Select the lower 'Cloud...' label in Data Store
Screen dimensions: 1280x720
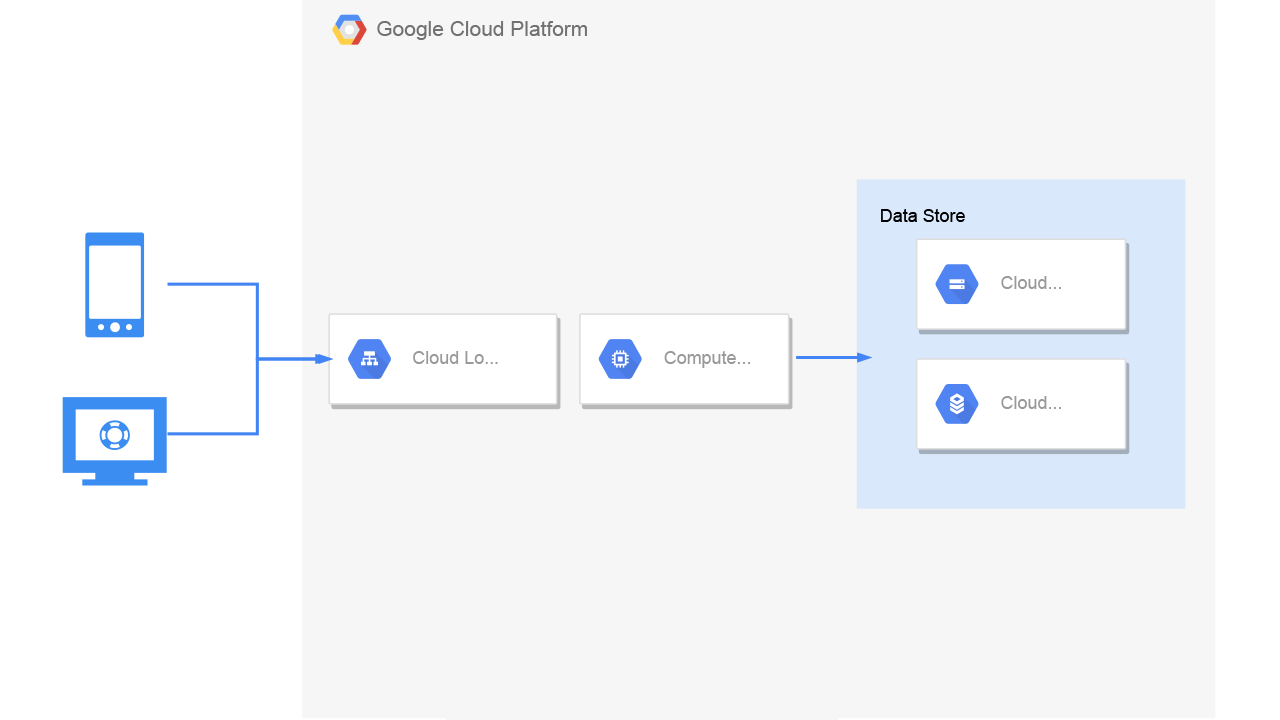[x=1031, y=403]
